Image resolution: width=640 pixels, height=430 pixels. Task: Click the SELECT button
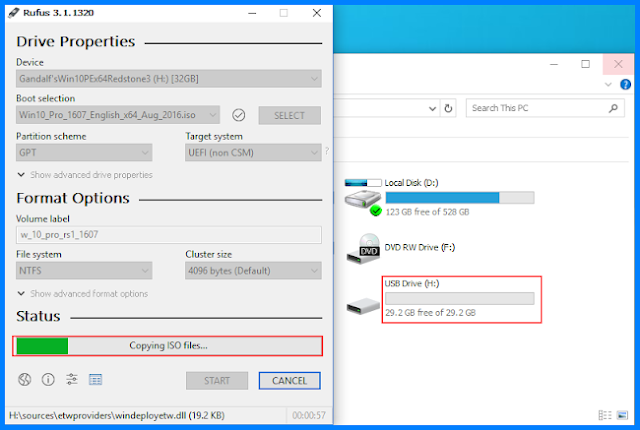(x=289, y=115)
